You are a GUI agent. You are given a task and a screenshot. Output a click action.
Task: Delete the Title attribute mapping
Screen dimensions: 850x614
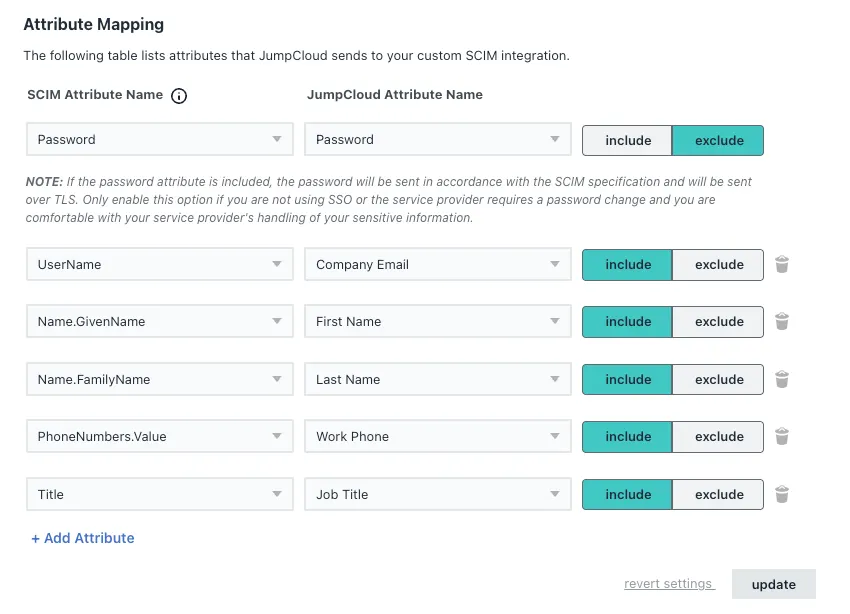click(782, 494)
